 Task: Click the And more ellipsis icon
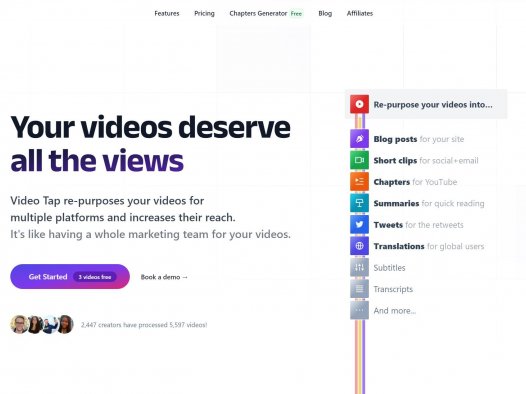[359, 311]
